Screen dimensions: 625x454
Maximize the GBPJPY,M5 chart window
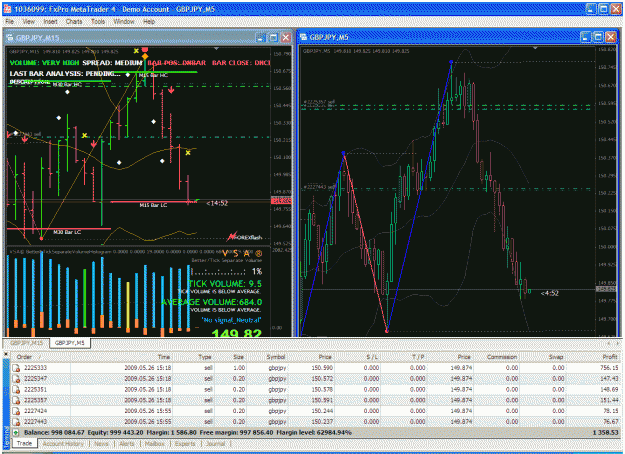pos(597,37)
